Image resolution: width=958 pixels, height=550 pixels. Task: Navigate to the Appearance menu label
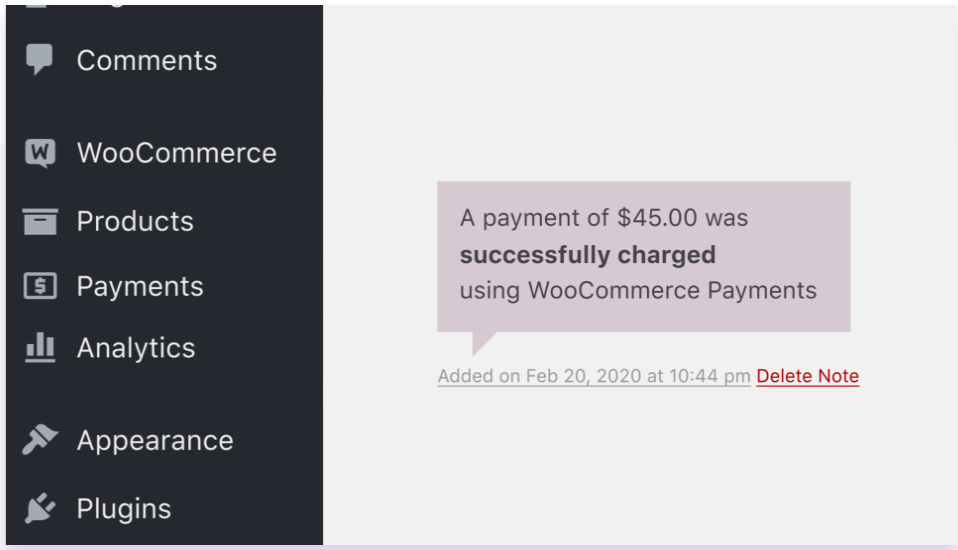point(155,441)
